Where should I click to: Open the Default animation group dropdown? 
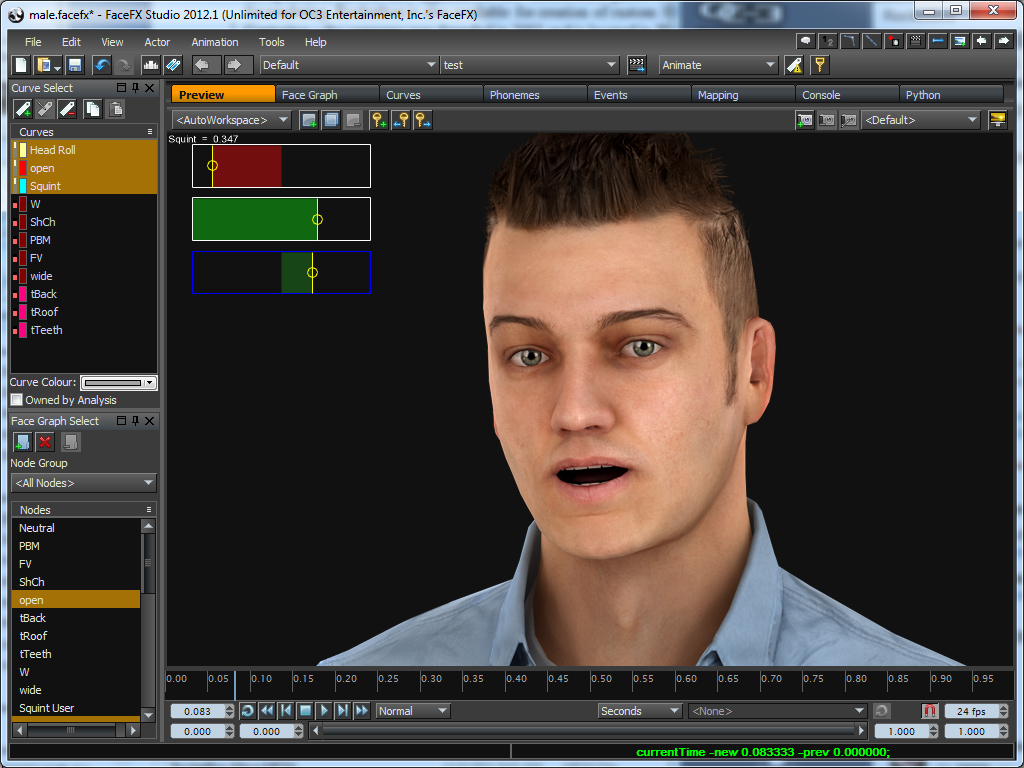pyautogui.click(x=349, y=65)
